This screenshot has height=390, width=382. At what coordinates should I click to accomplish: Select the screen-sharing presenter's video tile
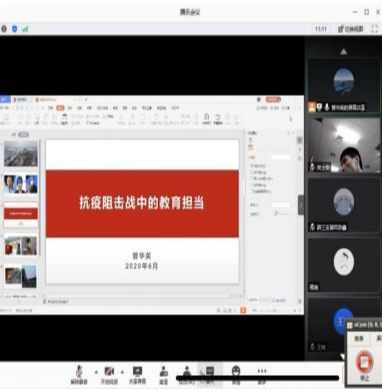[343, 86]
